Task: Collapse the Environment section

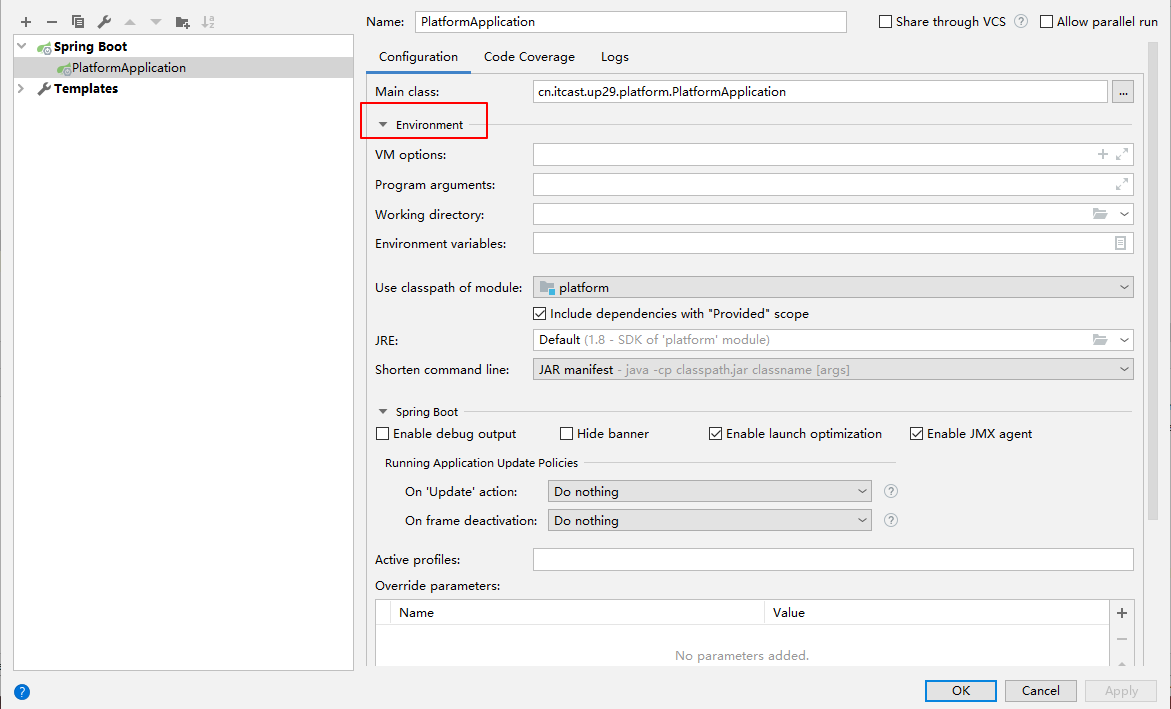Action: tap(383, 125)
